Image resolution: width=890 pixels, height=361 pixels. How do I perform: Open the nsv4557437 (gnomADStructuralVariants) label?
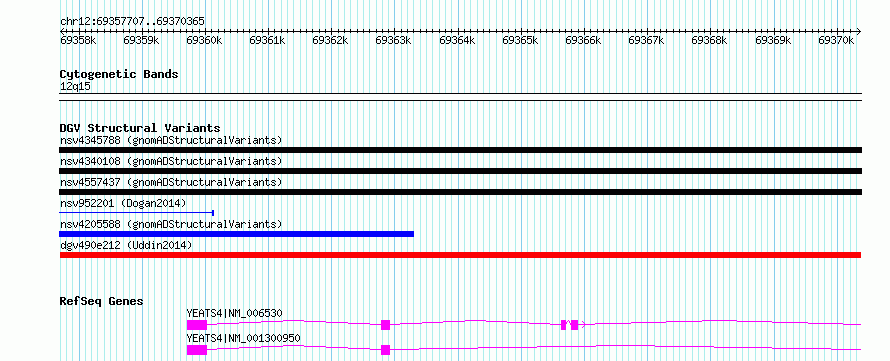tap(171, 182)
